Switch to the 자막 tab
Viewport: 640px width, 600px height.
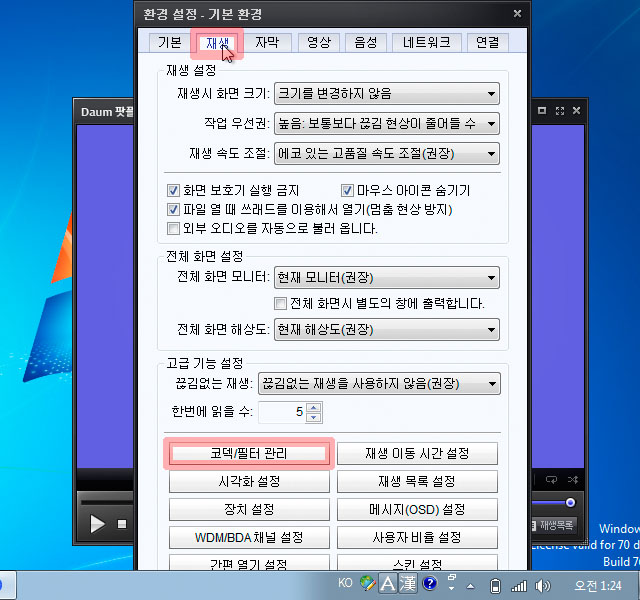[267, 42]
